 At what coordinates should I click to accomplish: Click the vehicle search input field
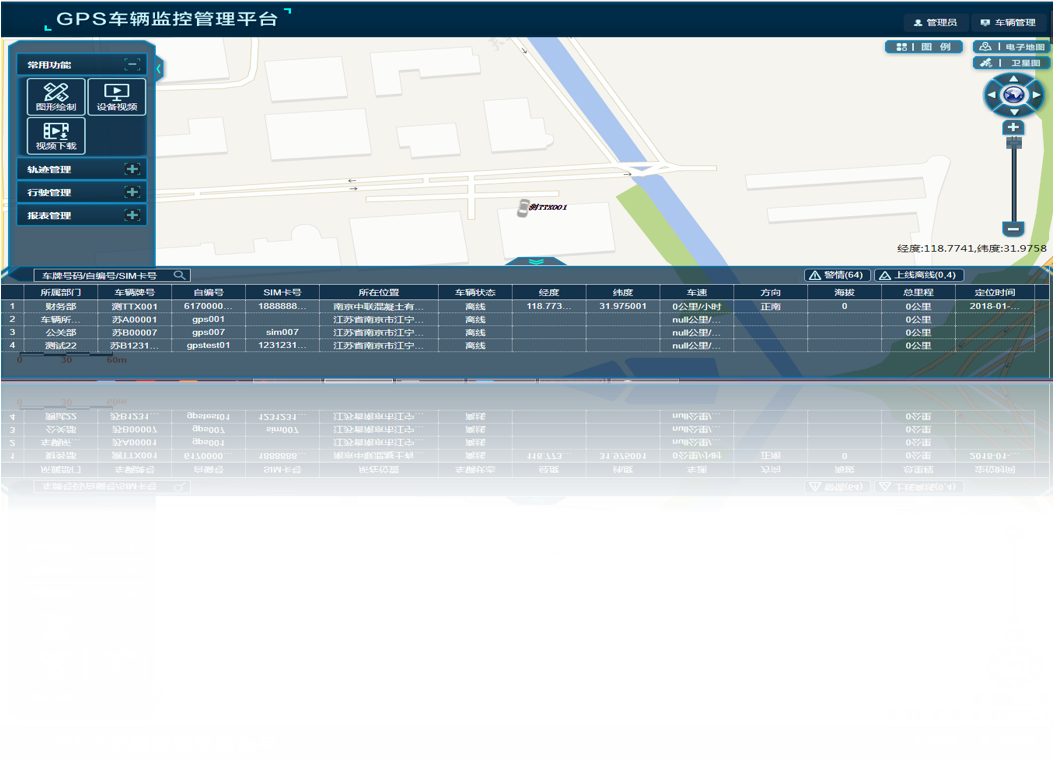pos(100,275)
